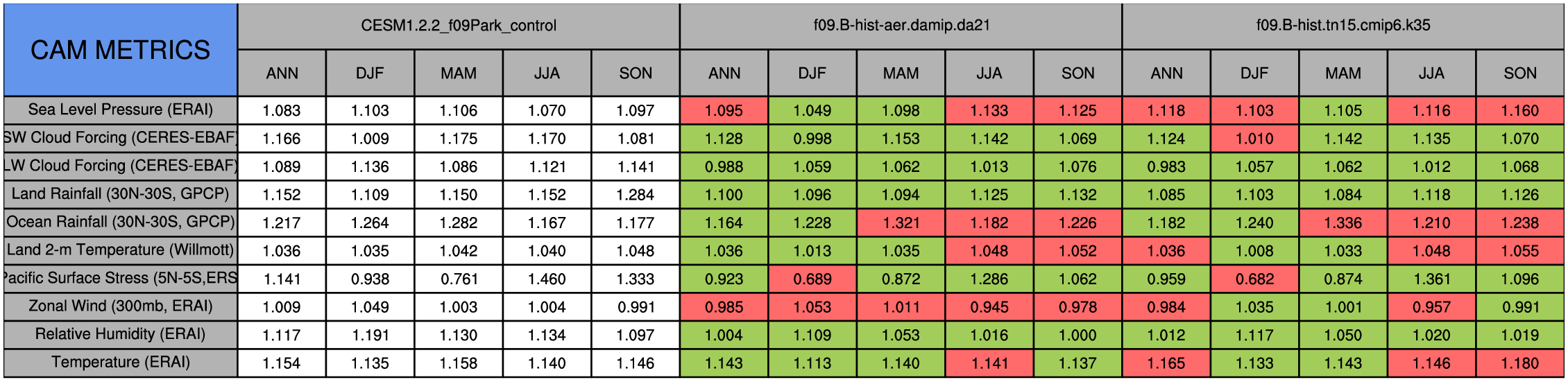Click the red cell showing 1.336

click(1343, 223)
